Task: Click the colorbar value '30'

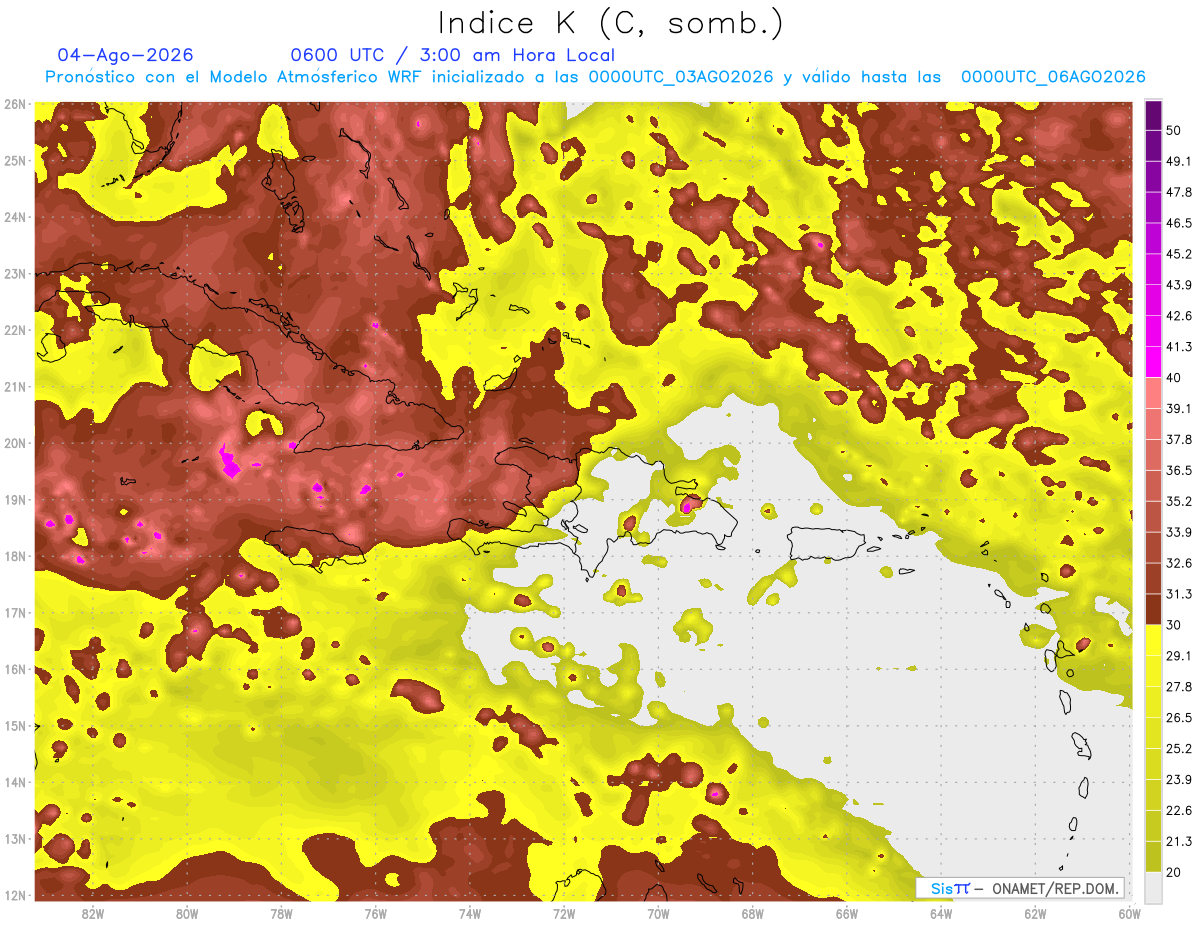Action: pos(1174,624)
